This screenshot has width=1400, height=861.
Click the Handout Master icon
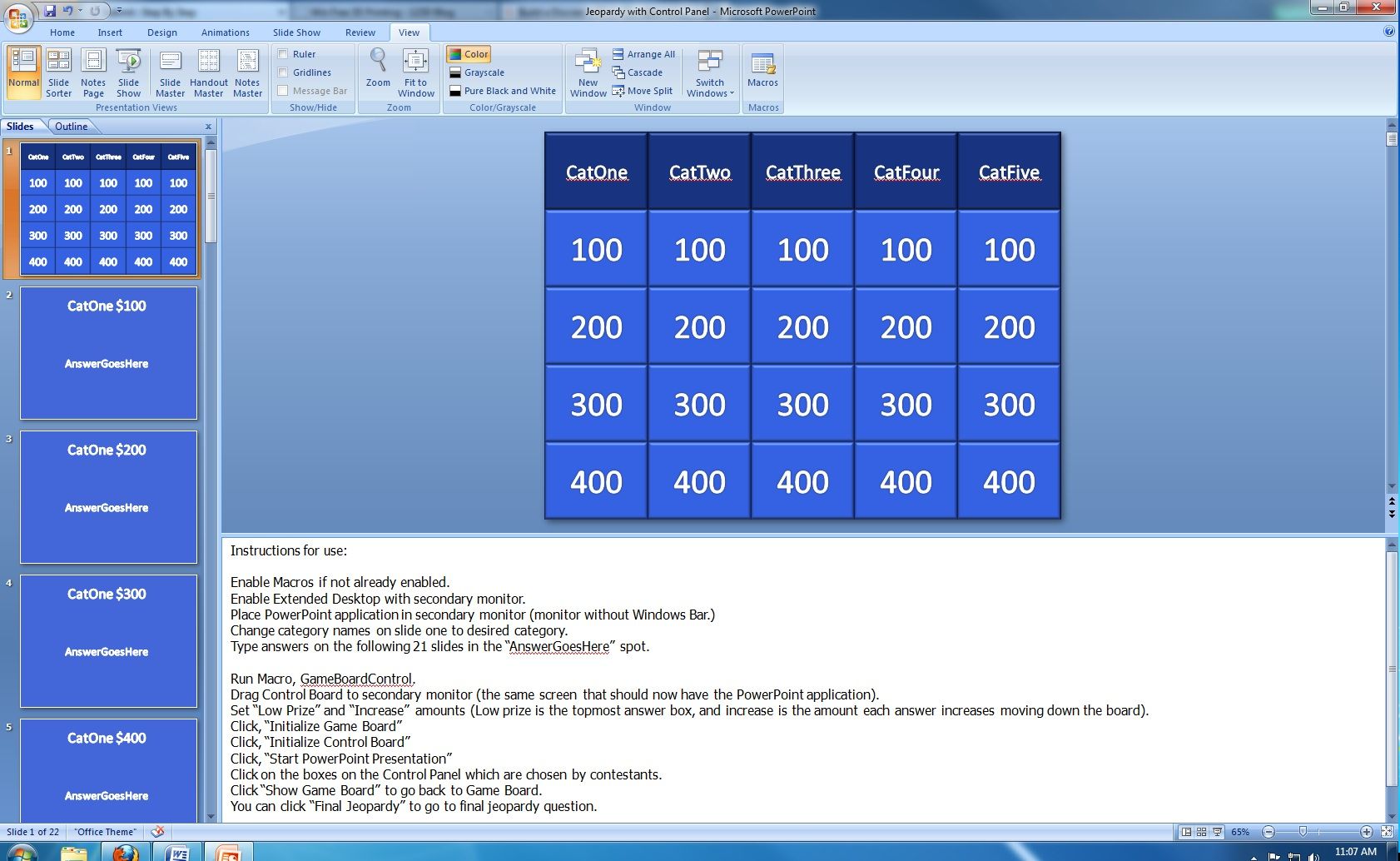[x=208, y=71]
